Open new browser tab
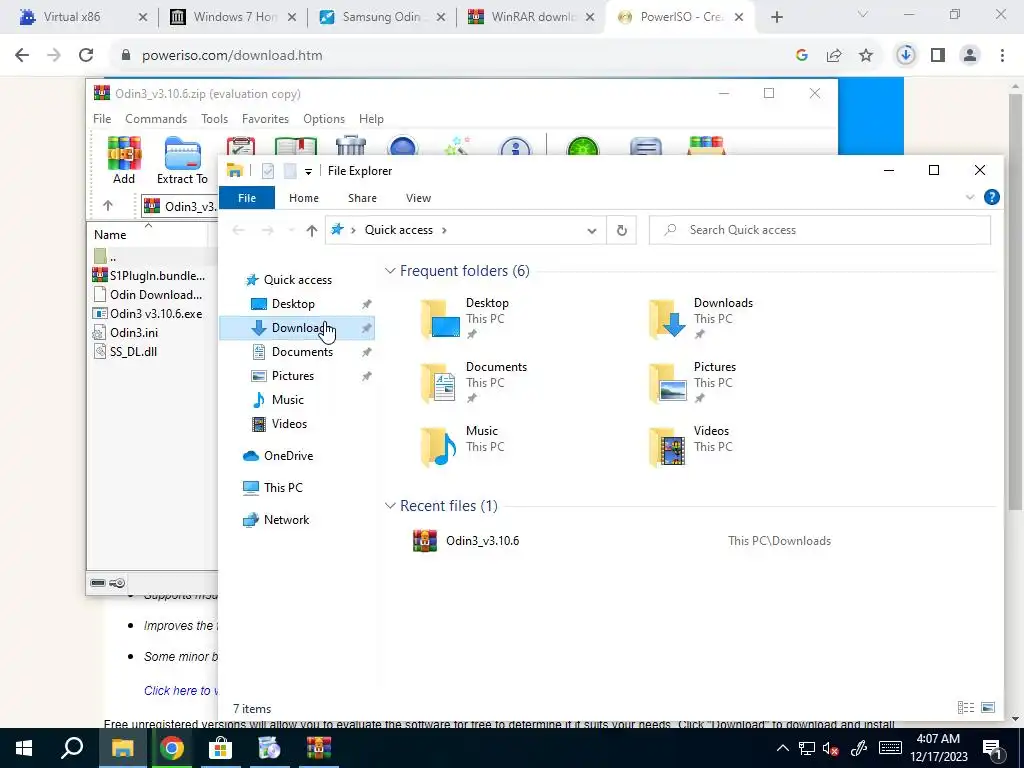The width and height of the screenshot is (1024, 768). (x=776, y=18)
